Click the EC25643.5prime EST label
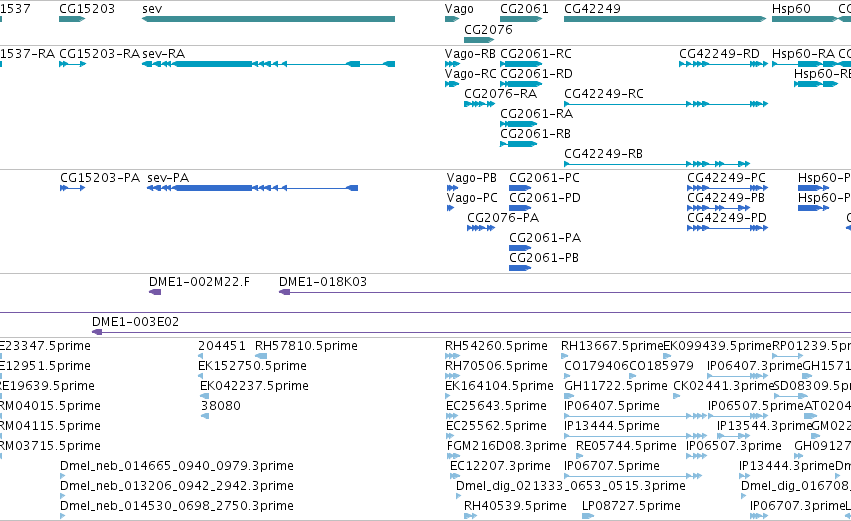 tap(497, 406)
